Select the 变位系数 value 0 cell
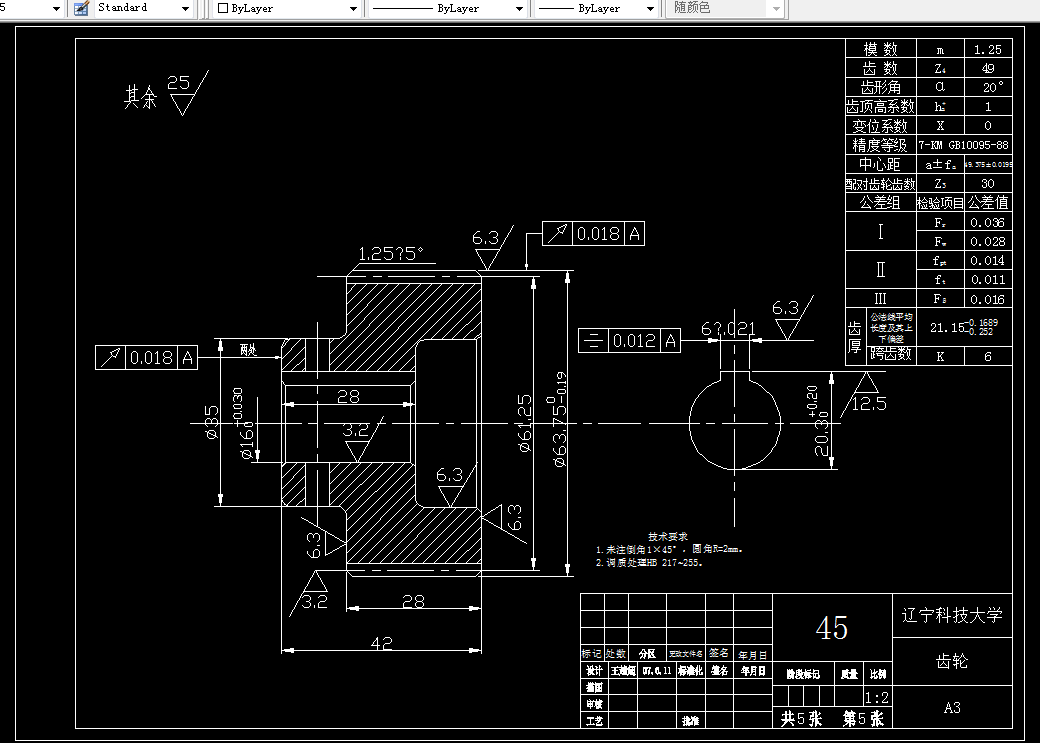This screenshot has height=743, width=1040. (988, 125)
